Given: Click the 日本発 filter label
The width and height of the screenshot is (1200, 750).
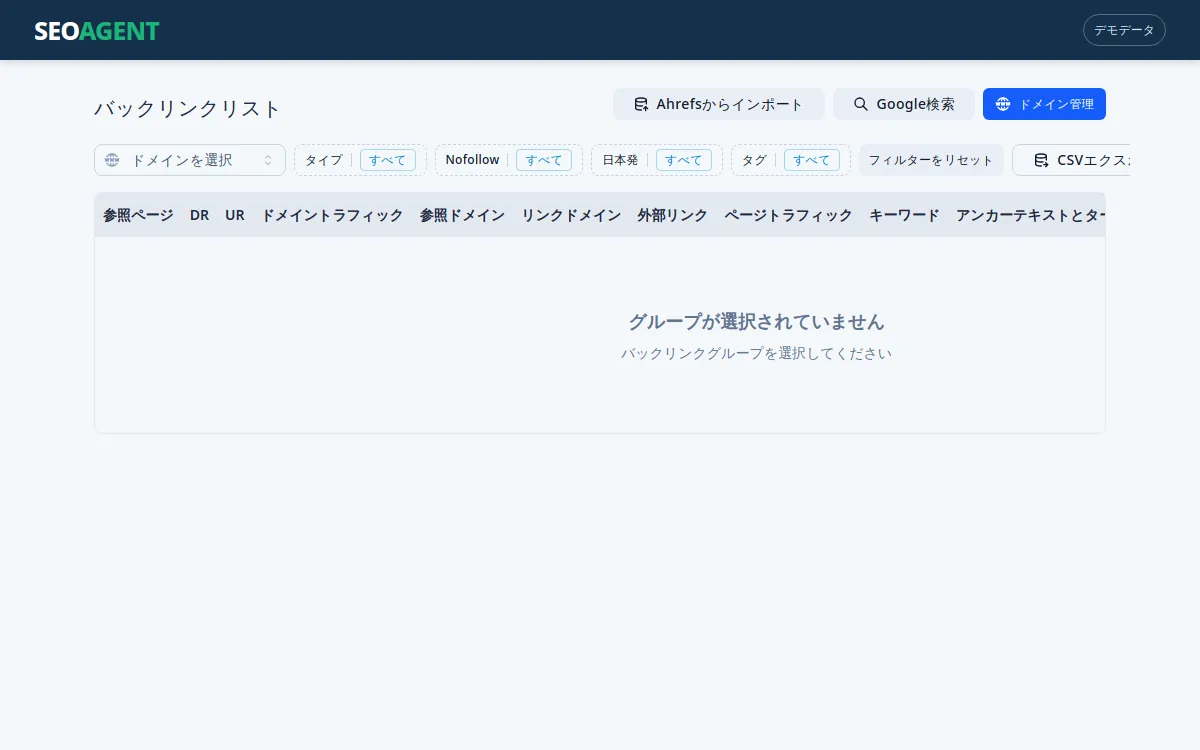Looking at the screenshot, I should (x=620, y=160).
